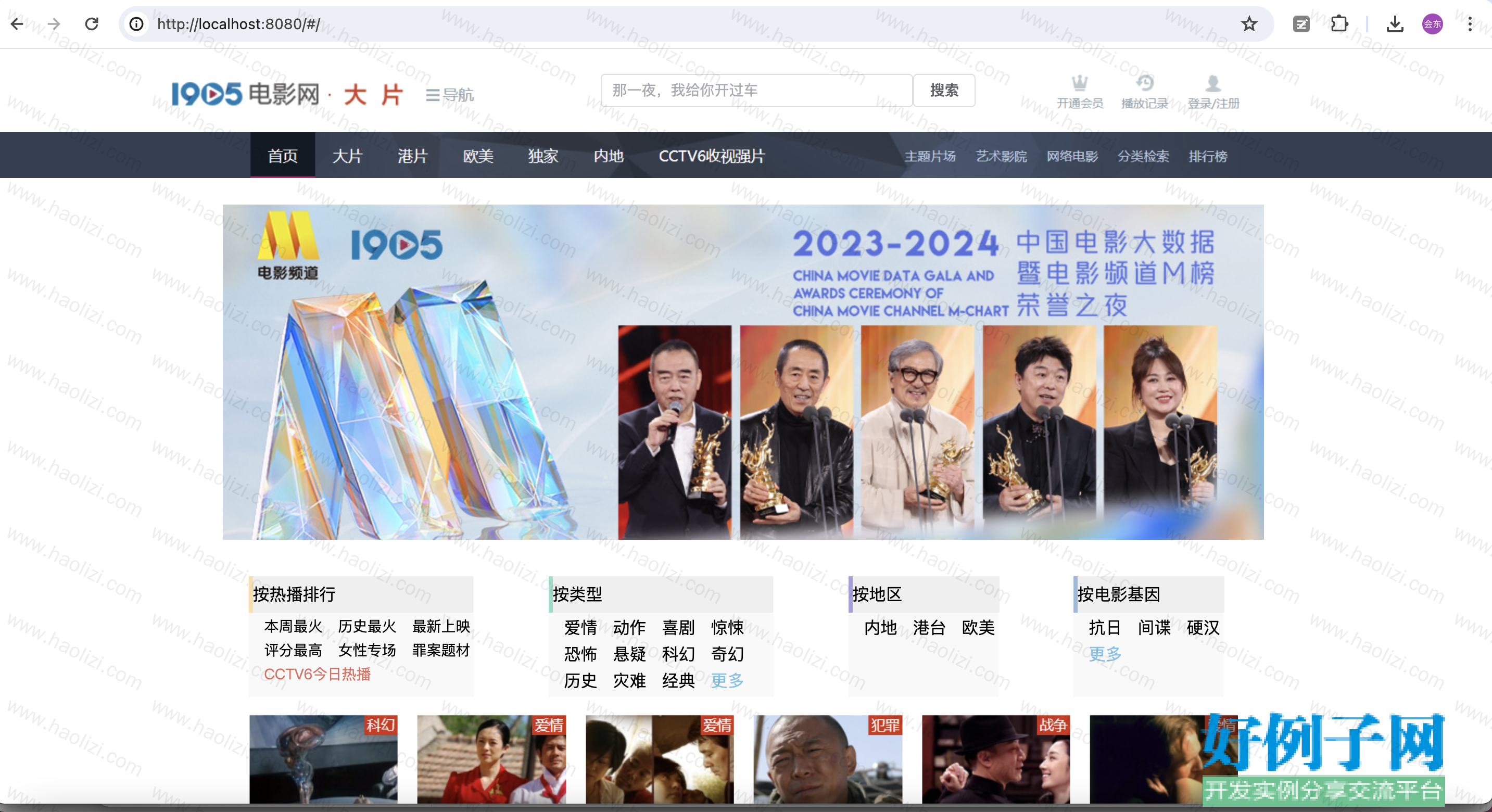
Task: Expand the 导航 hamburger menu
Action: pyautogui.click(x=449, y=95)
